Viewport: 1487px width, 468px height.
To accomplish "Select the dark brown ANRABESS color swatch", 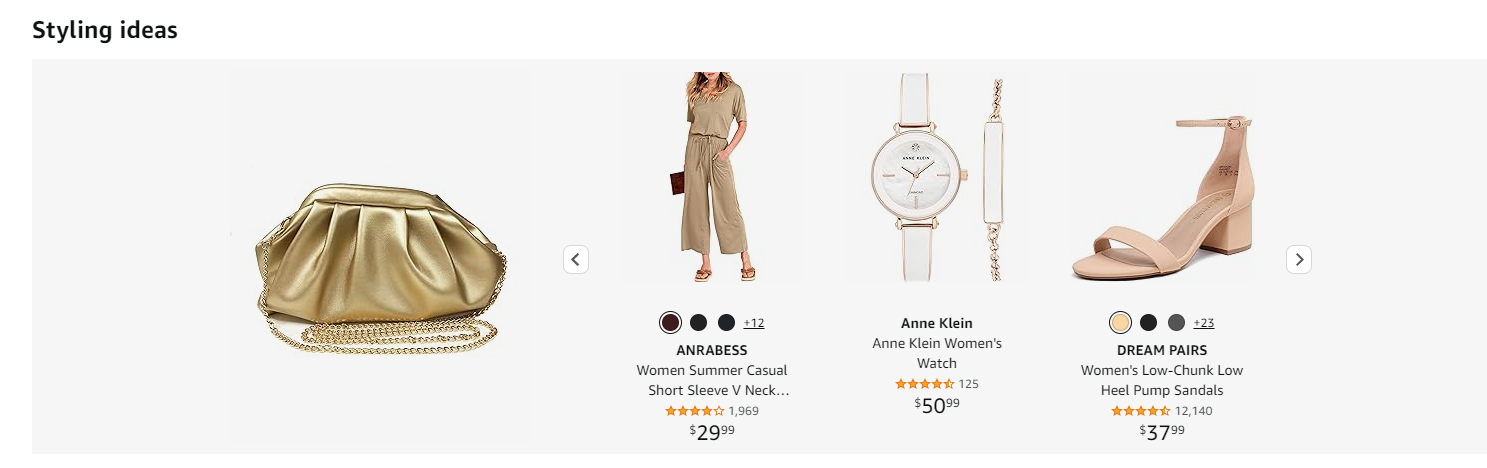I will coord(670,322).
